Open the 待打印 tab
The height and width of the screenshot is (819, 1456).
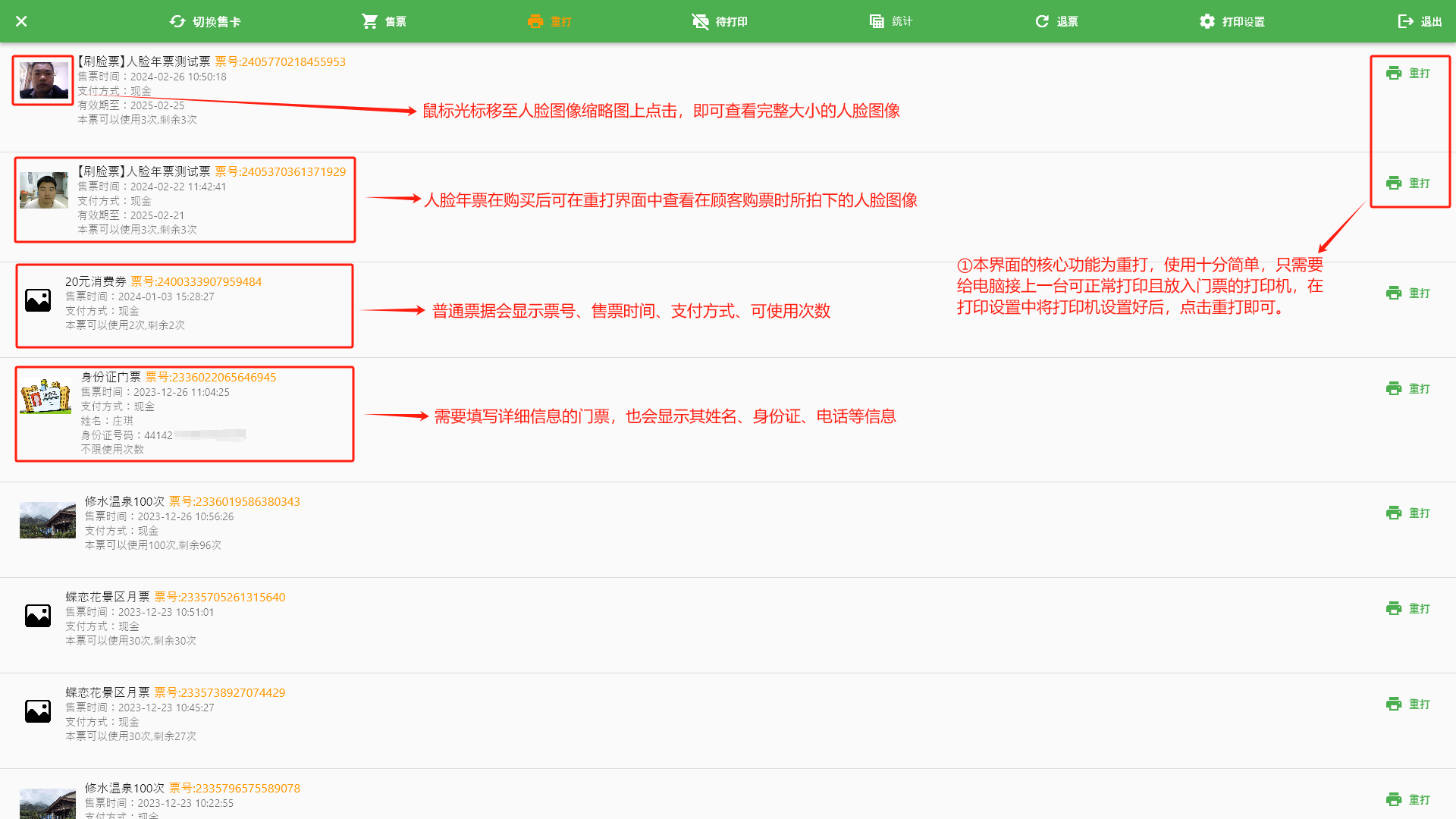[x=720, y=21]
